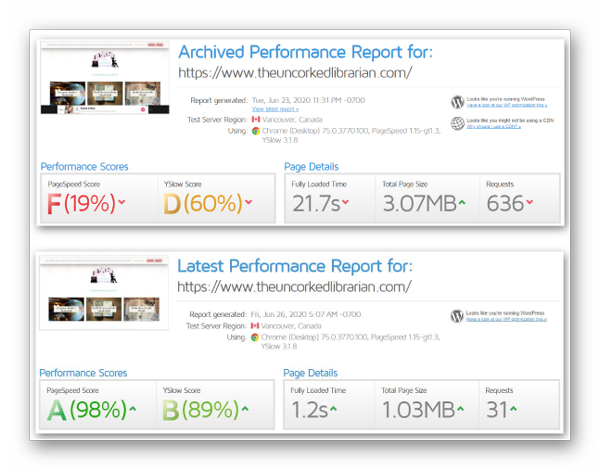The height and width of the screenshot is (470, 600).
Task: Click the Tue, Jun 23, 2020 report date
Action: coord(308,100)
